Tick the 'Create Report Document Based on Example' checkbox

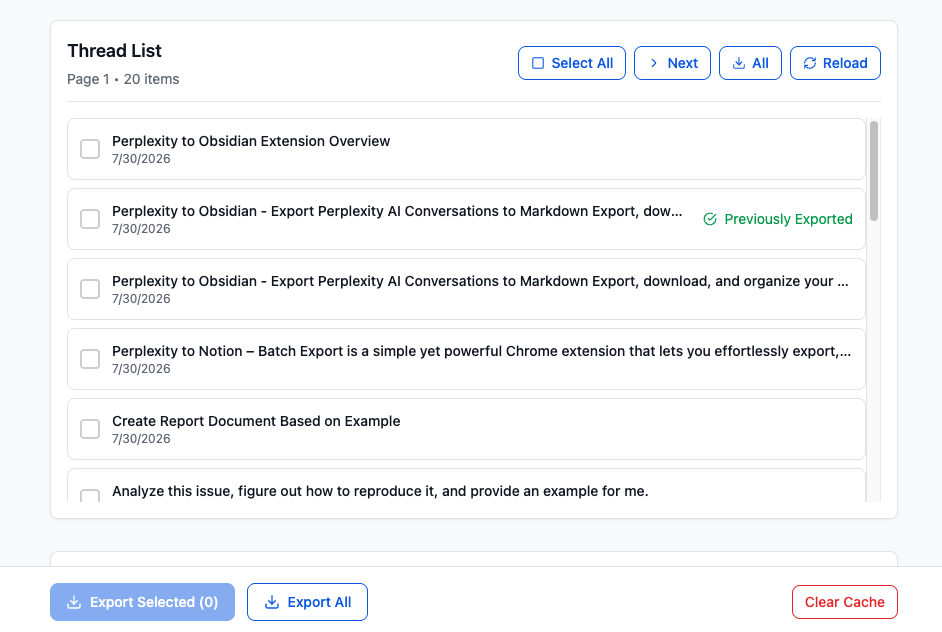[x=90, y=429]
